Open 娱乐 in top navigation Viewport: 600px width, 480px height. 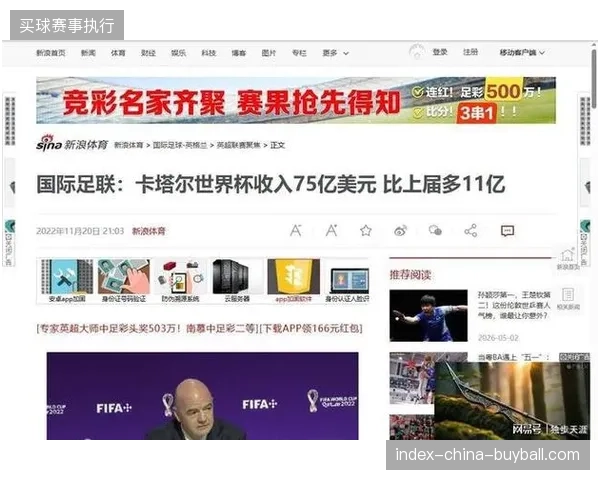(179, 53)
